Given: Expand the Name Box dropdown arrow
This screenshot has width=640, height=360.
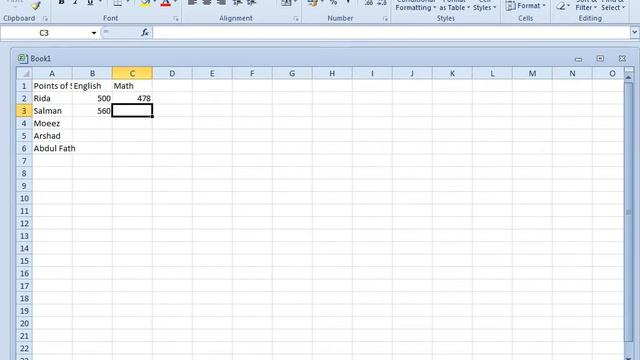Looking at the screenshot, I should (94, 33).
